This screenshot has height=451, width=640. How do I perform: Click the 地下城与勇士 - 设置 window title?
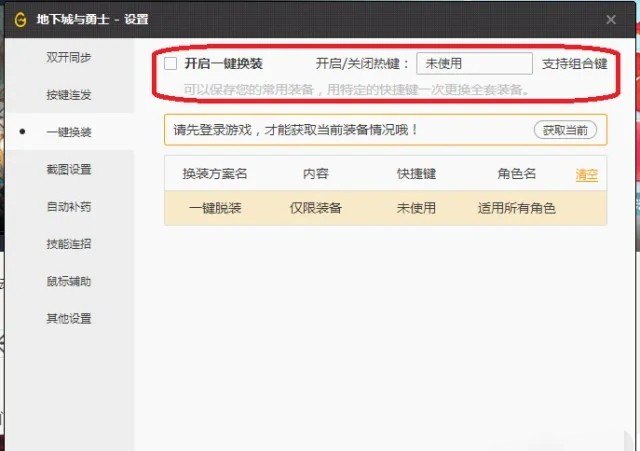point(93,19)
